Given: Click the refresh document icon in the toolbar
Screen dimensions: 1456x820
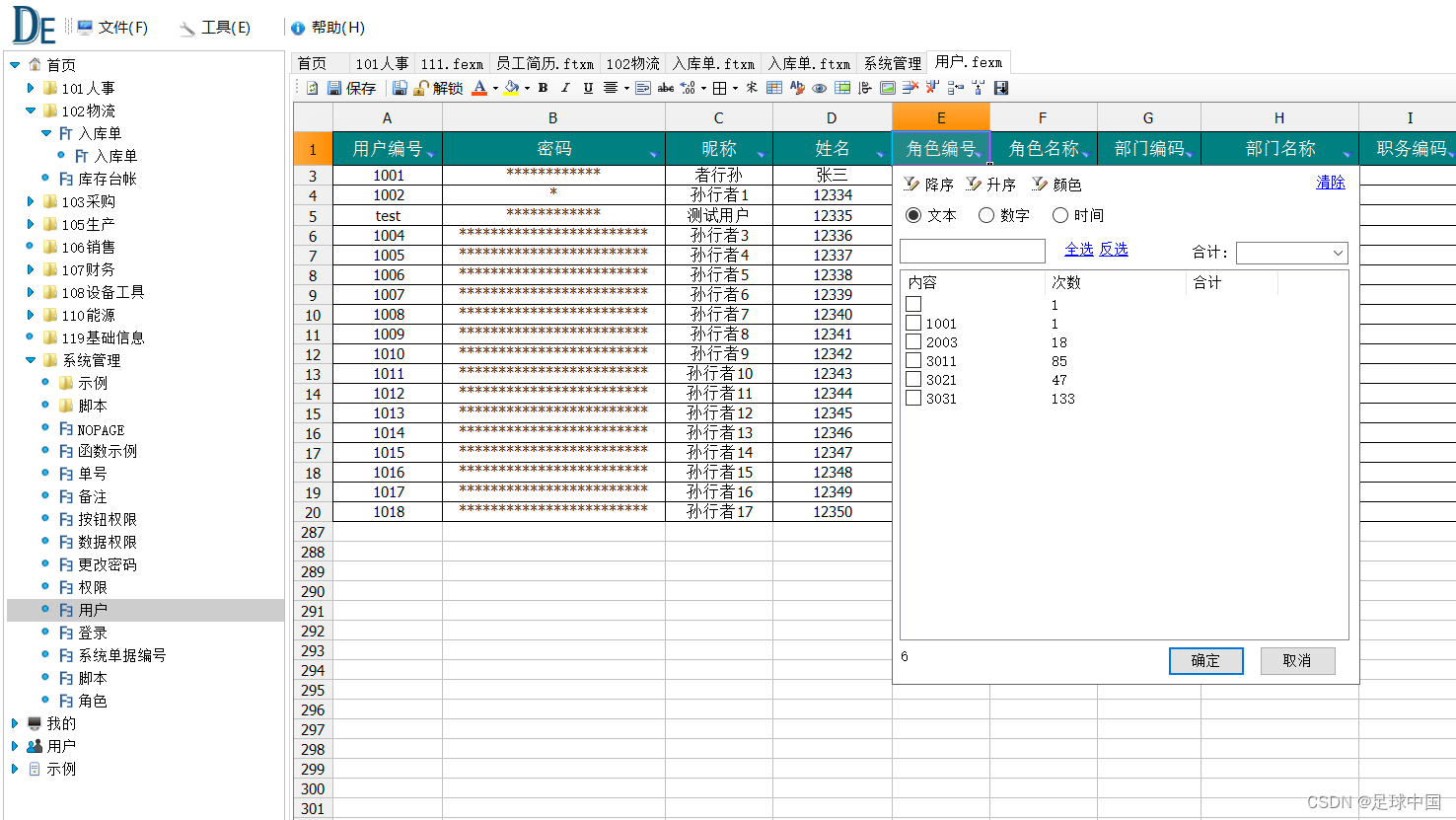Looking at the screenshot, I should pos(312,88).
